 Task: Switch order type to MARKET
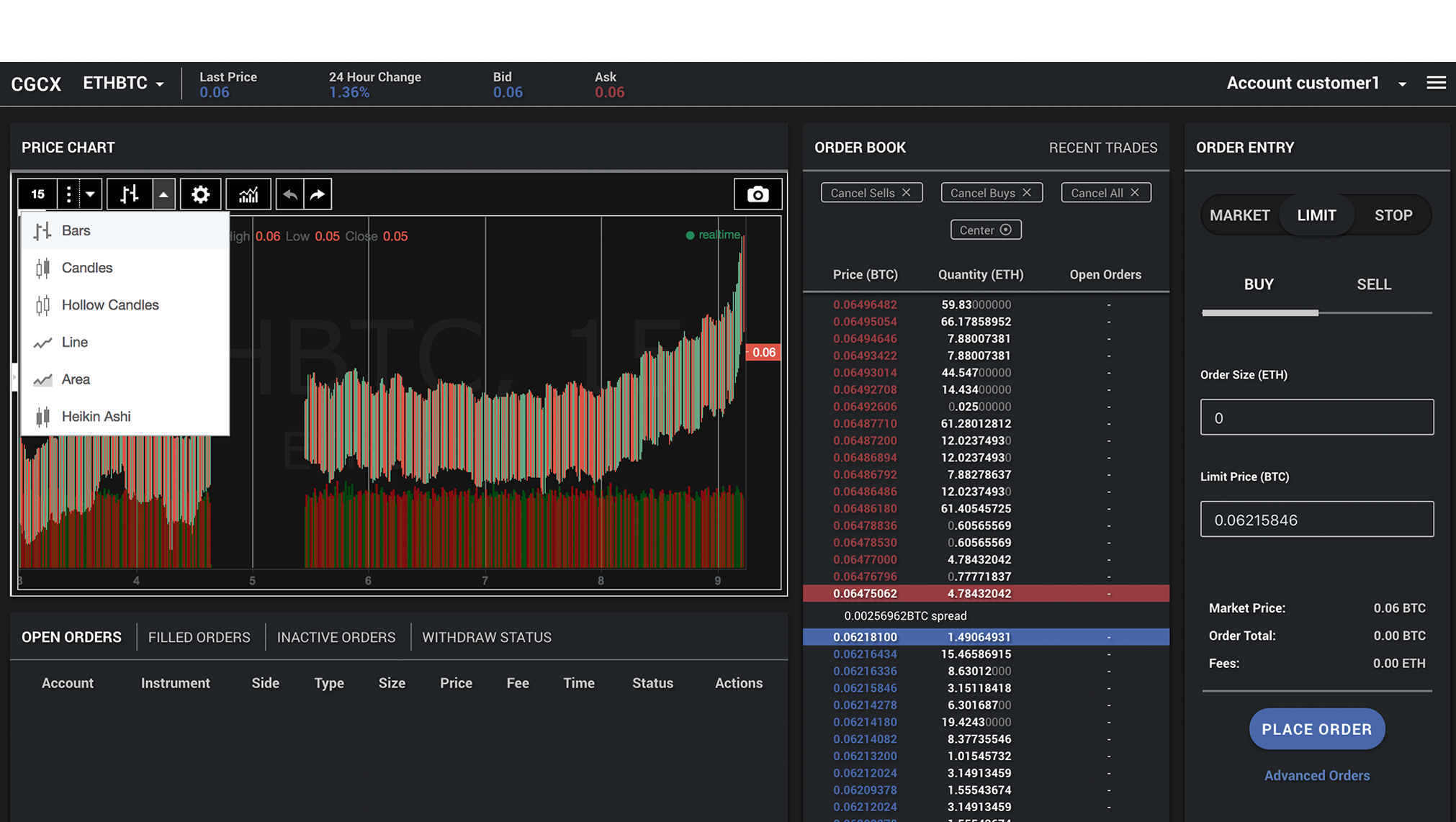1239,215
